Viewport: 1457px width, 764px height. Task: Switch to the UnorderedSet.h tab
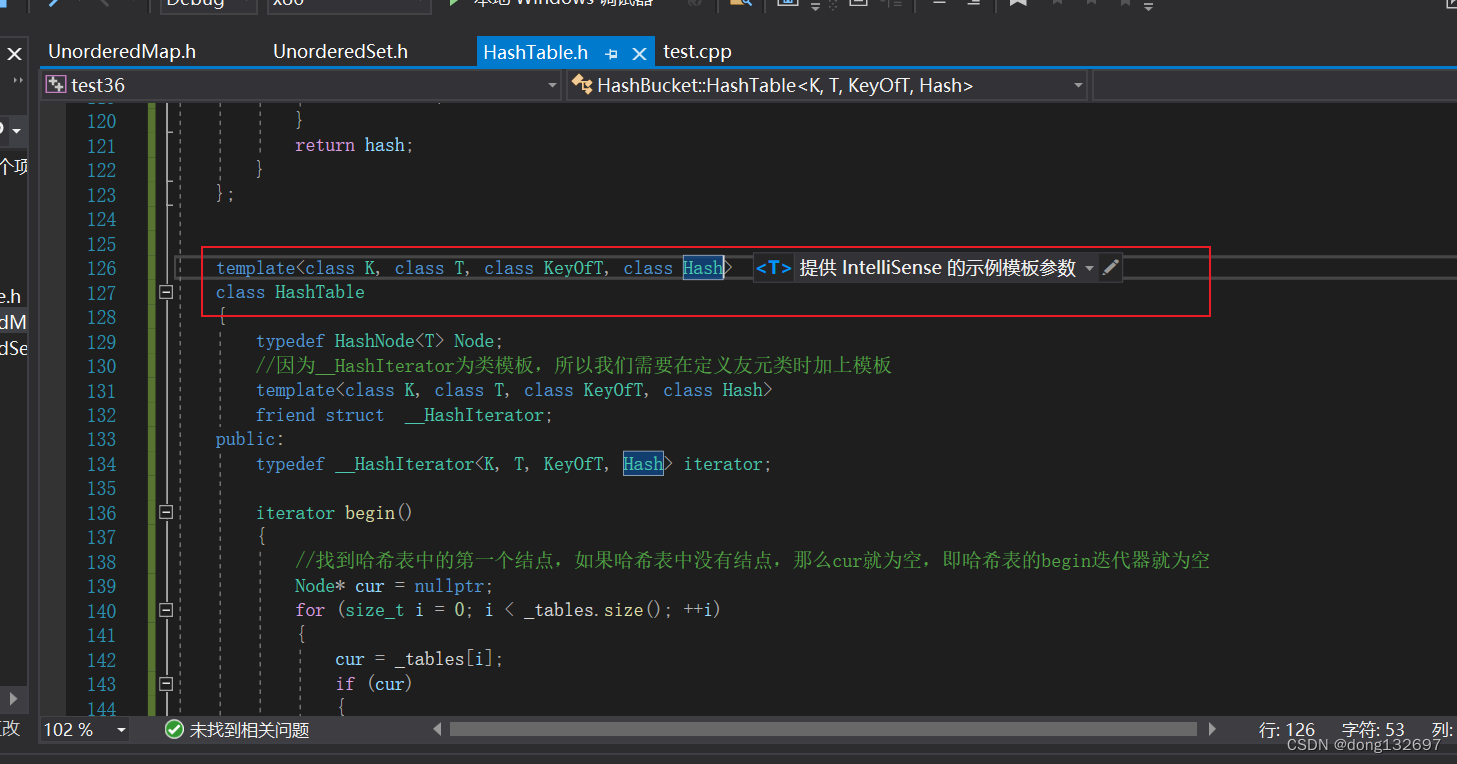(340, 52)
